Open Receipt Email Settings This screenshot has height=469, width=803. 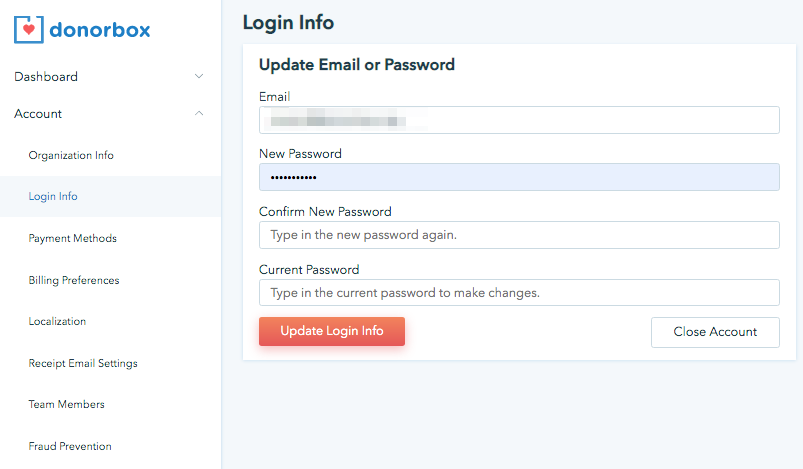pos(83,363)
